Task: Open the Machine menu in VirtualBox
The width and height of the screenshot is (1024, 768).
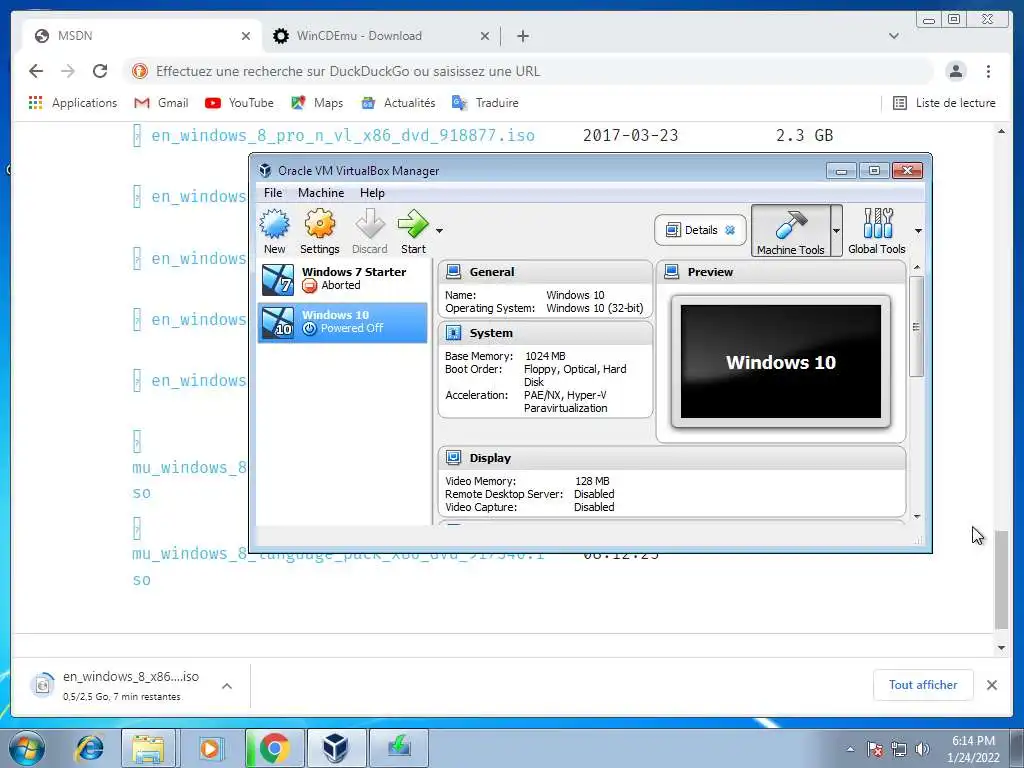Action: pyautogui.click(x=321, y=193)
